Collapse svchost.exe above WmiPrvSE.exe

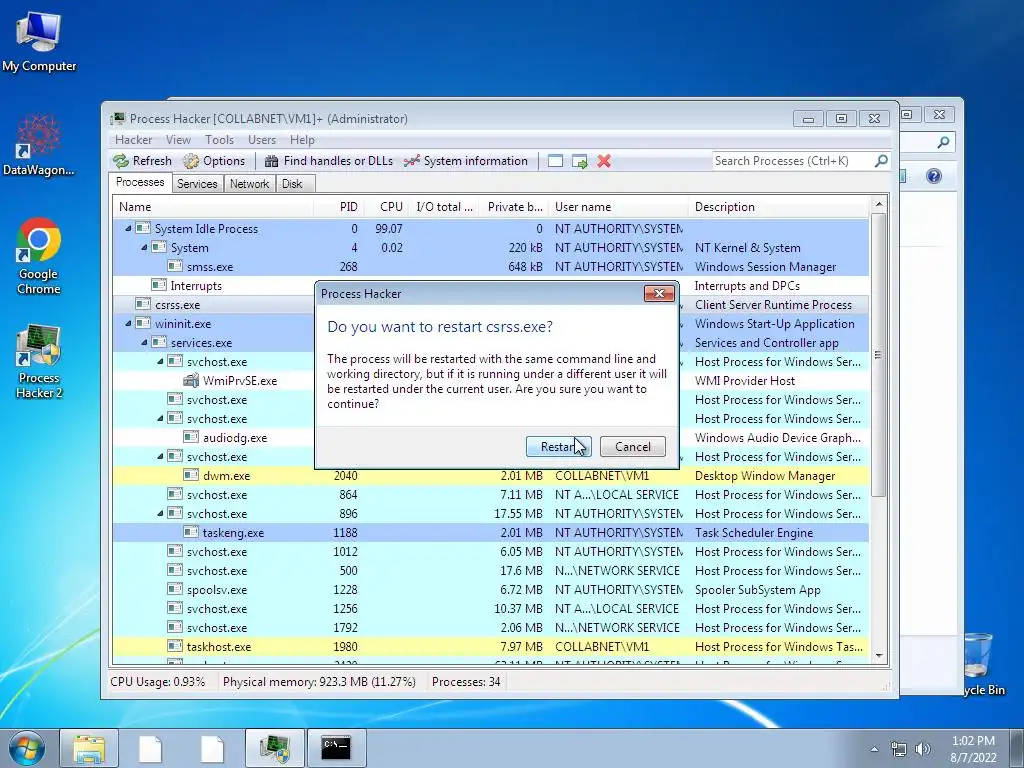tap(160, 361)
